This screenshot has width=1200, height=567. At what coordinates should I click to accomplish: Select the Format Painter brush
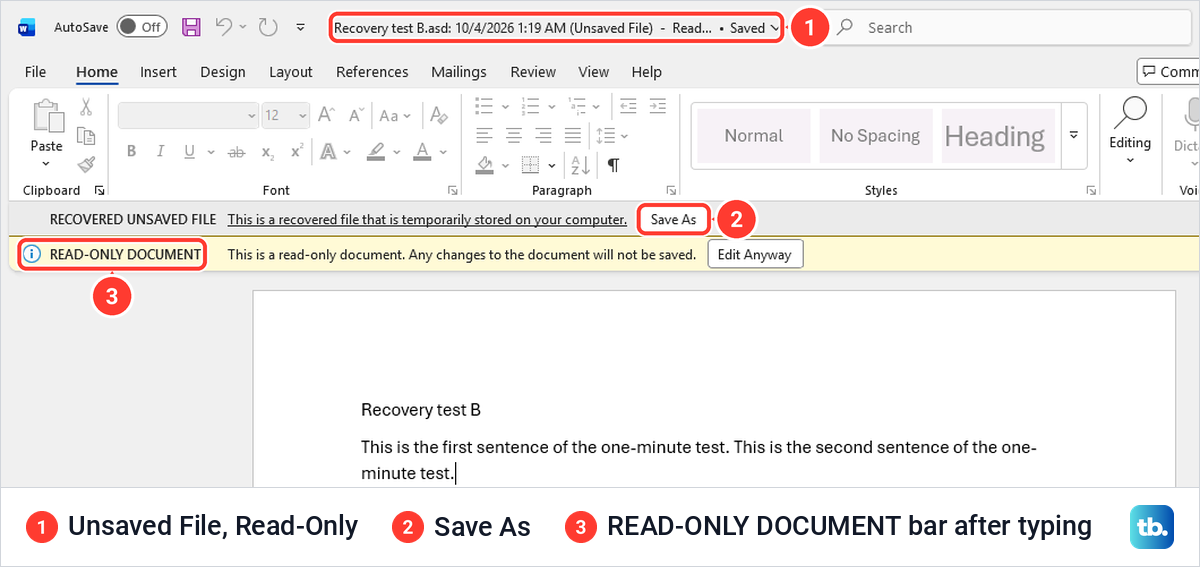86,164
